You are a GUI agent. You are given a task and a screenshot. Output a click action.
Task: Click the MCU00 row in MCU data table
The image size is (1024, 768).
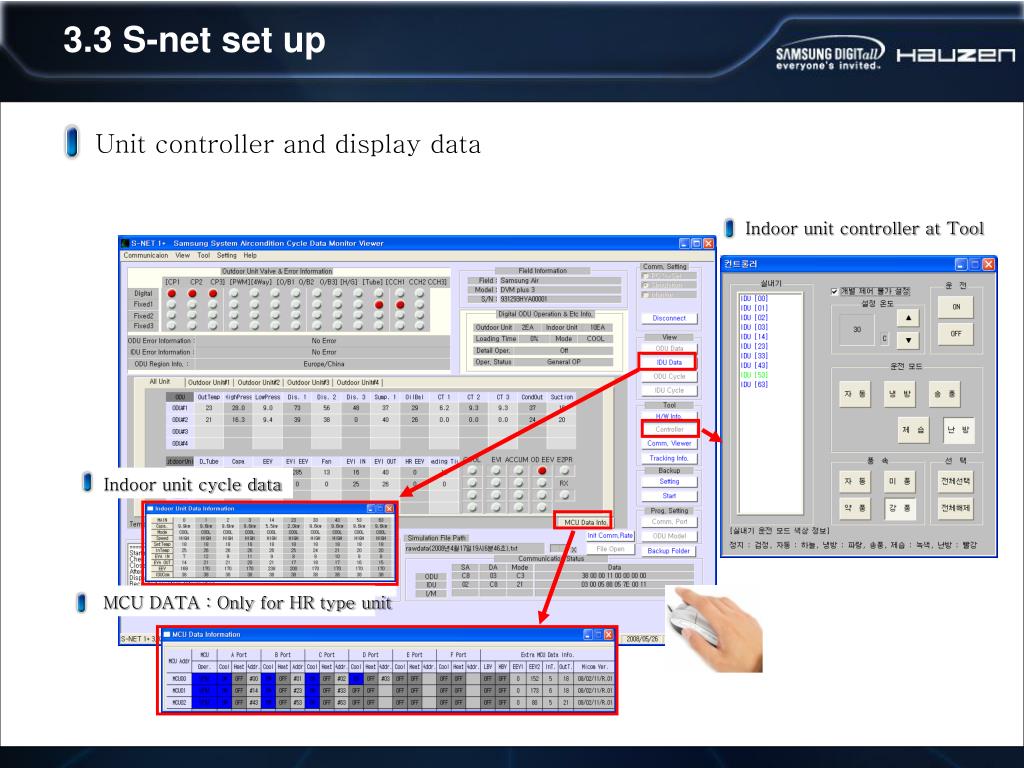391,679
